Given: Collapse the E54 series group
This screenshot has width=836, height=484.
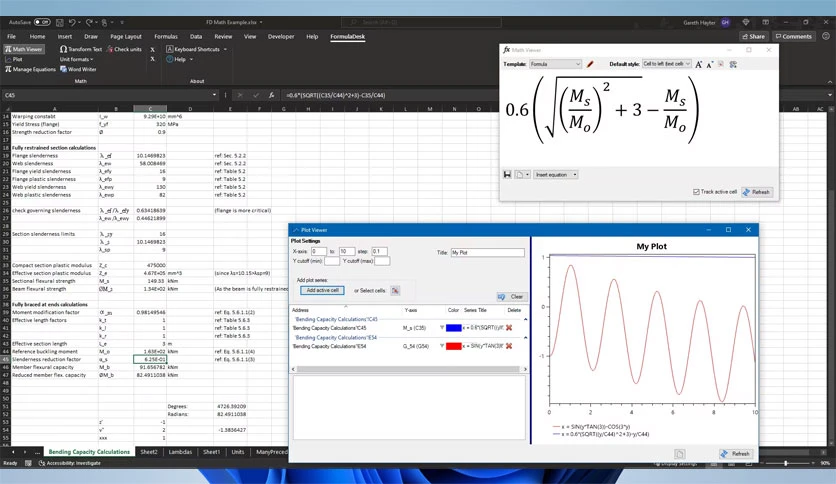Looking at the screenshot, I should point(525,337).
